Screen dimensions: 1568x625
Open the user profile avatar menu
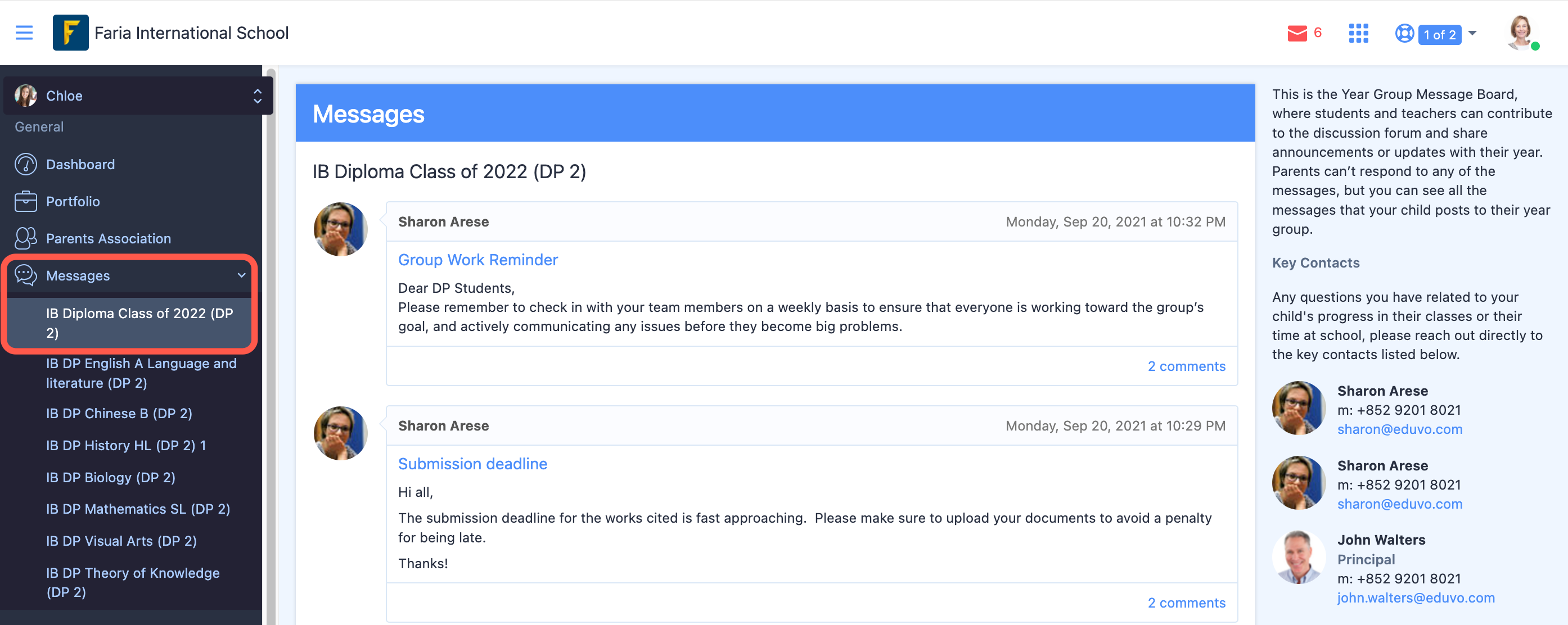[1522, 33]
